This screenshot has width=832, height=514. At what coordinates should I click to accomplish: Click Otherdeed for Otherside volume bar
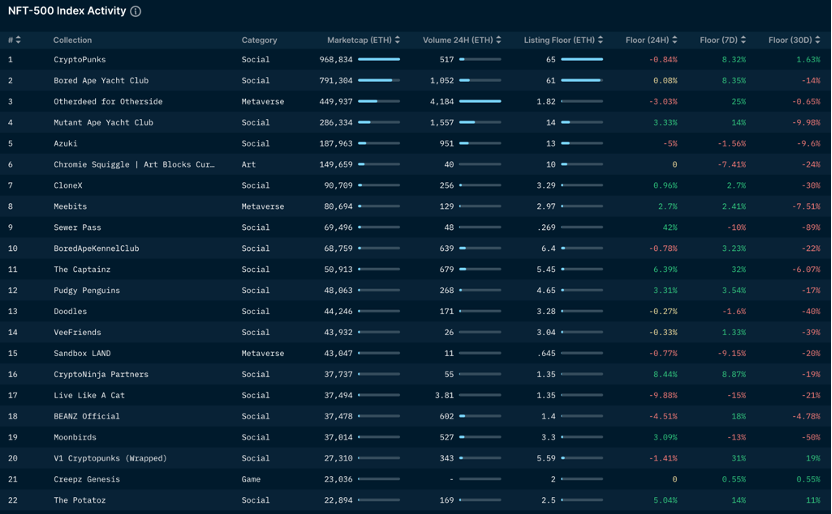click(480, 101)
